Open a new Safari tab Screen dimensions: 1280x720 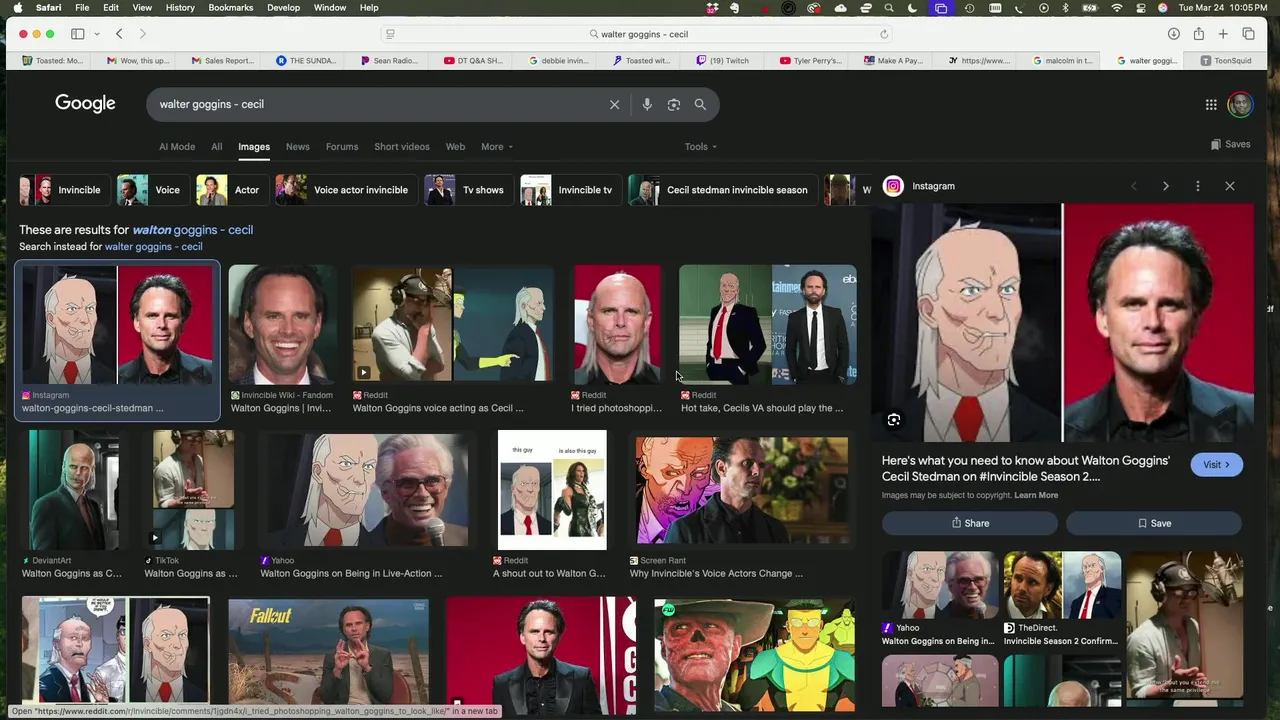1223,34
